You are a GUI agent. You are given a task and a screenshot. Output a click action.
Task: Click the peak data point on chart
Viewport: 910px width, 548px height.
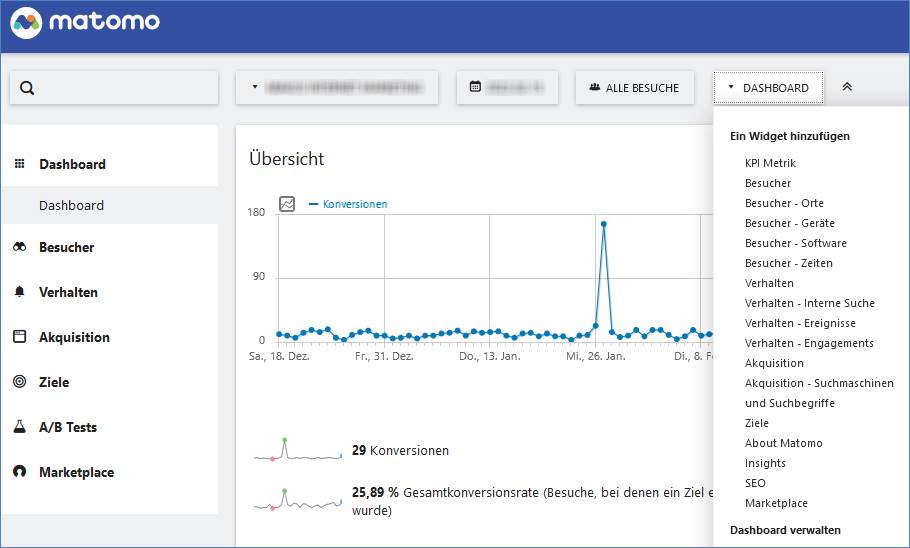pyautogui.click(x=604, y=223)
